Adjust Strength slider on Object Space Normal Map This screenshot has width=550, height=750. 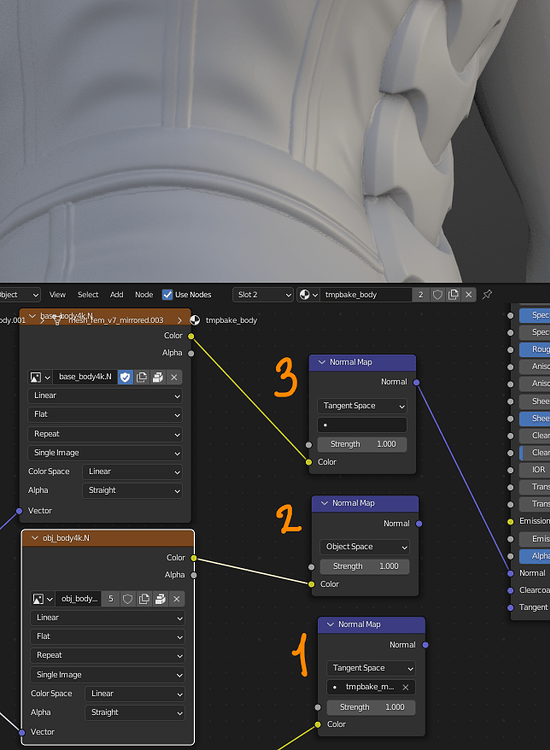point(364,566)
